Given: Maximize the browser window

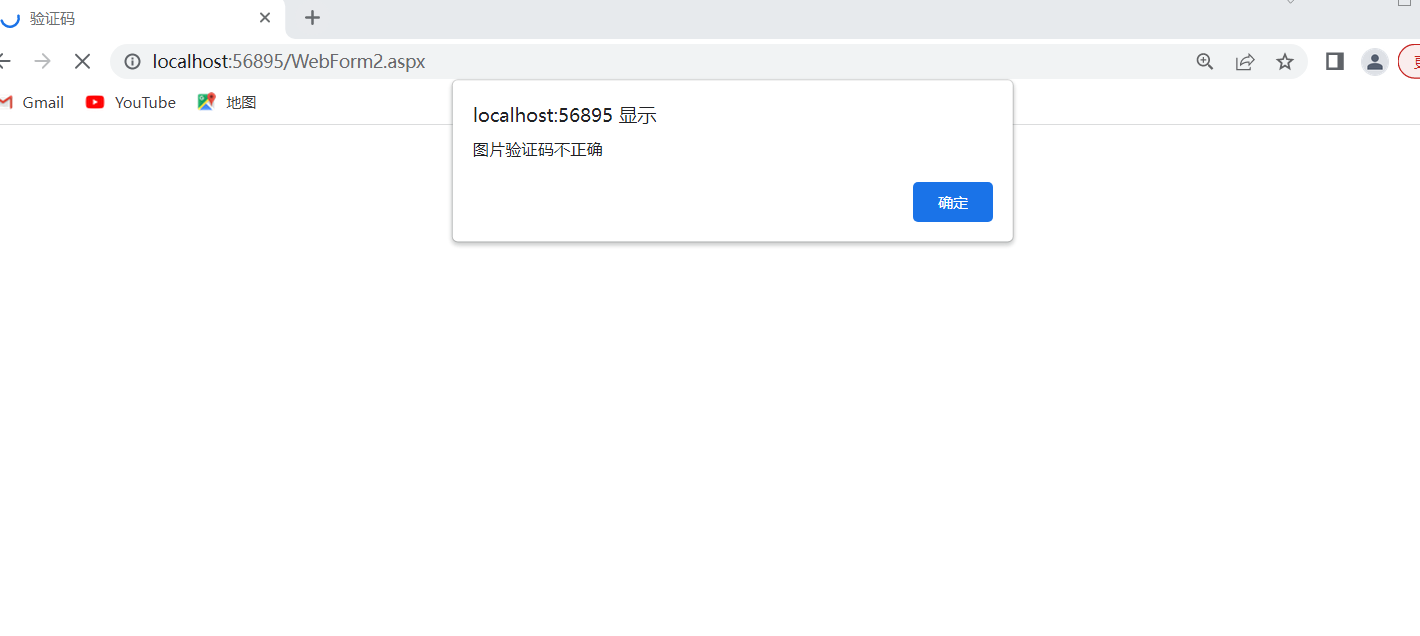Looking at the screenshot, I should point(1404,3).
